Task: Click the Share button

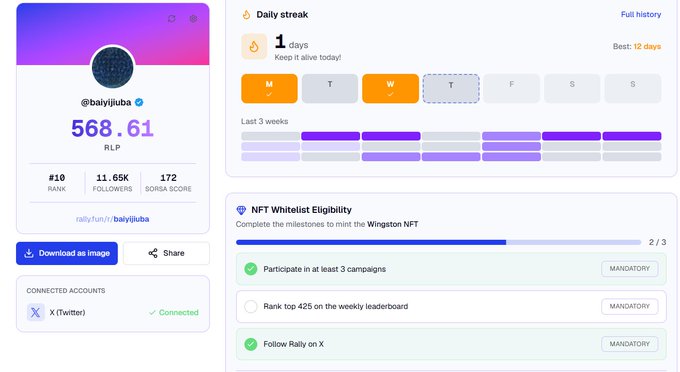Action: [x=167, y=253]
